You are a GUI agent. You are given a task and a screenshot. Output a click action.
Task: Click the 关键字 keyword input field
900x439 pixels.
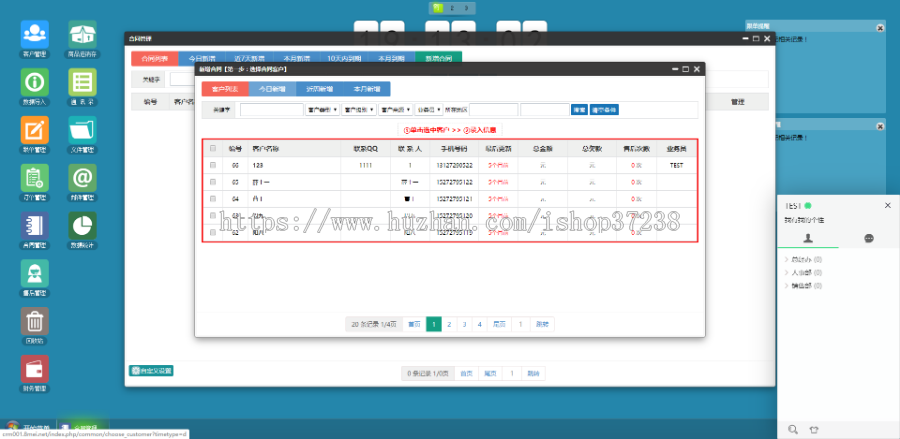[x=271, y=109]
